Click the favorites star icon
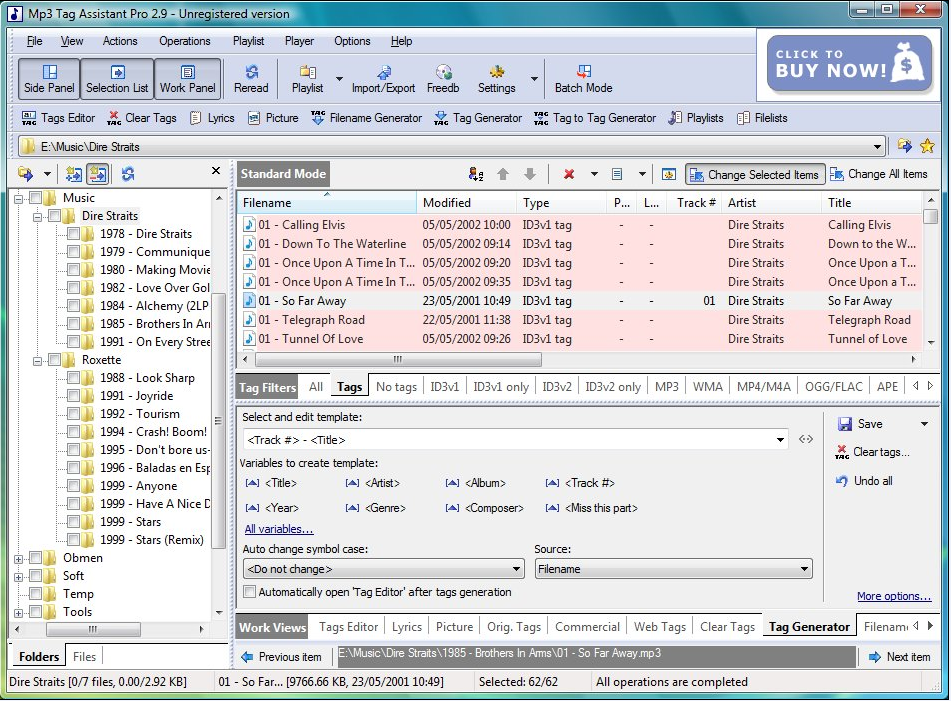 click(x=927, y=146)
